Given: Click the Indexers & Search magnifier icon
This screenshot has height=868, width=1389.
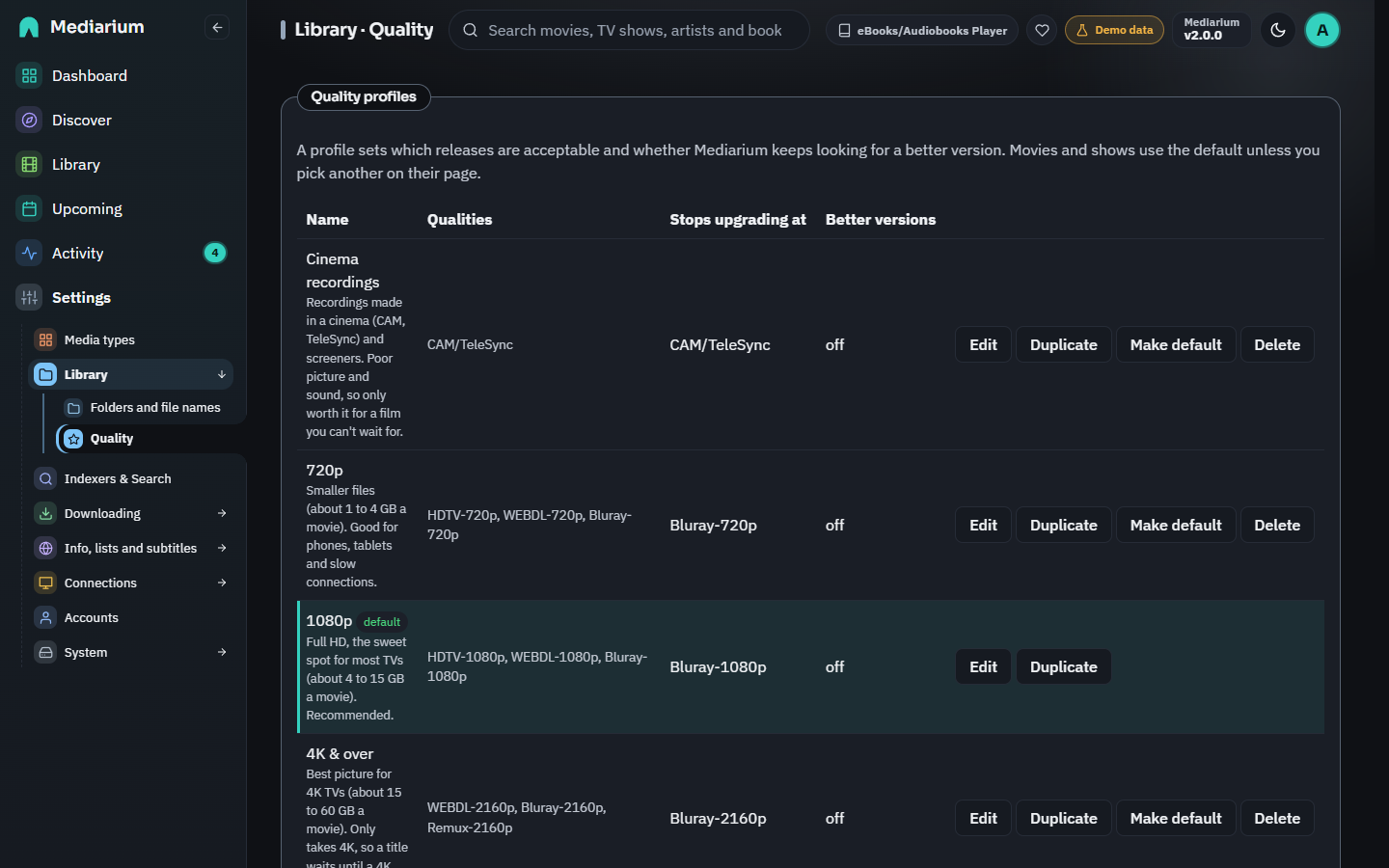Looking at the screenshot, I should [x=45, y=478].
